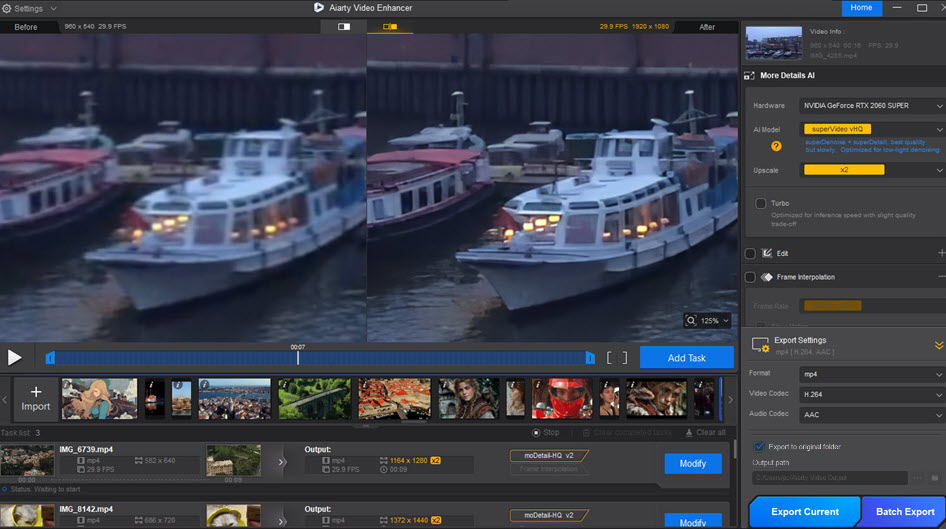Uncheck Export to original folder

[x=758, y=446]
